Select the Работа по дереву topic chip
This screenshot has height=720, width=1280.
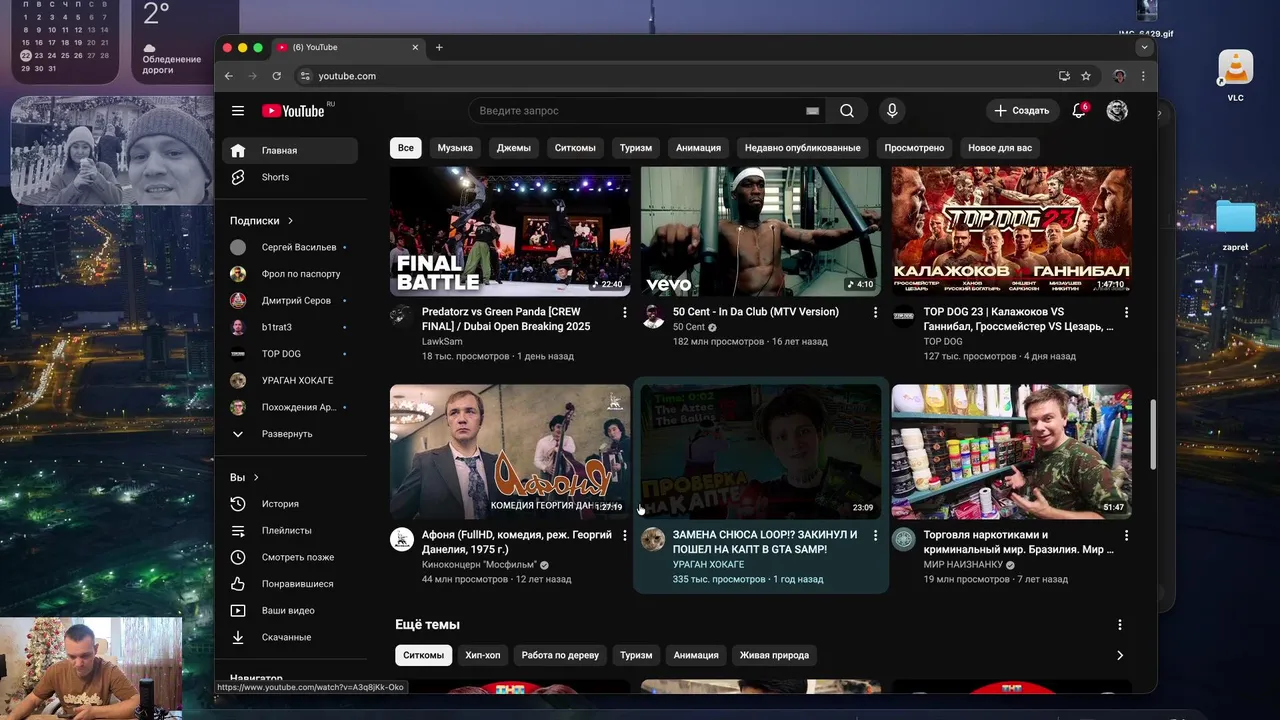pyautogui.click(x=560, y=656)
